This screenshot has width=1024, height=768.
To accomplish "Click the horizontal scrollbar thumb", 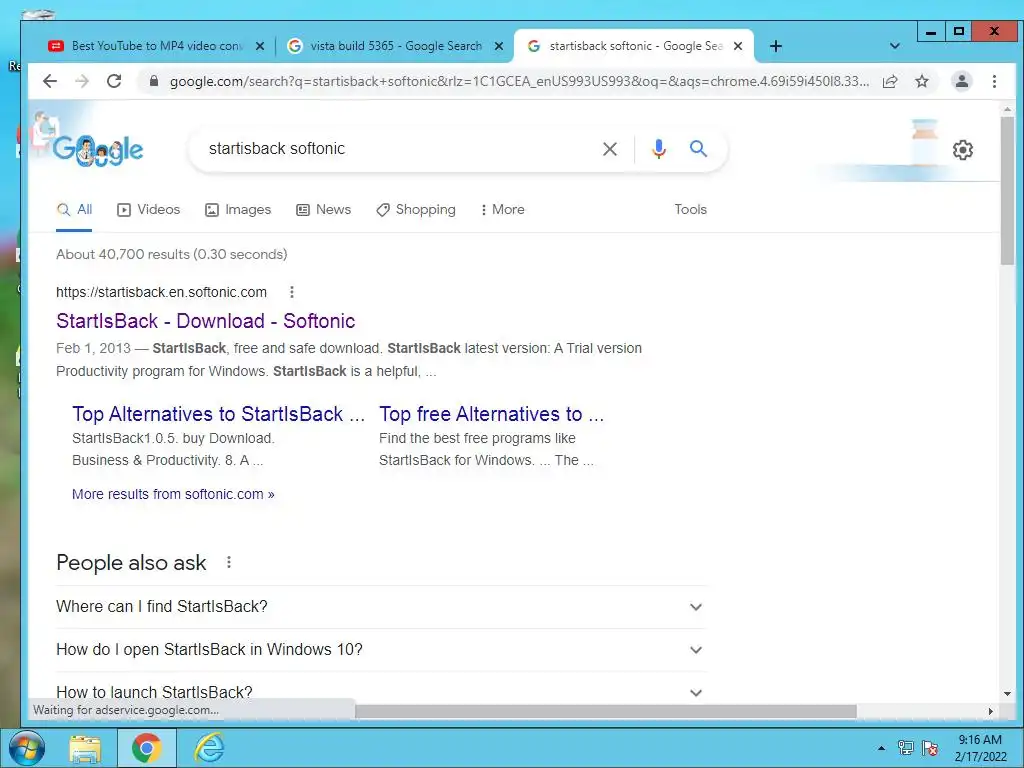I will pos(605,711).
